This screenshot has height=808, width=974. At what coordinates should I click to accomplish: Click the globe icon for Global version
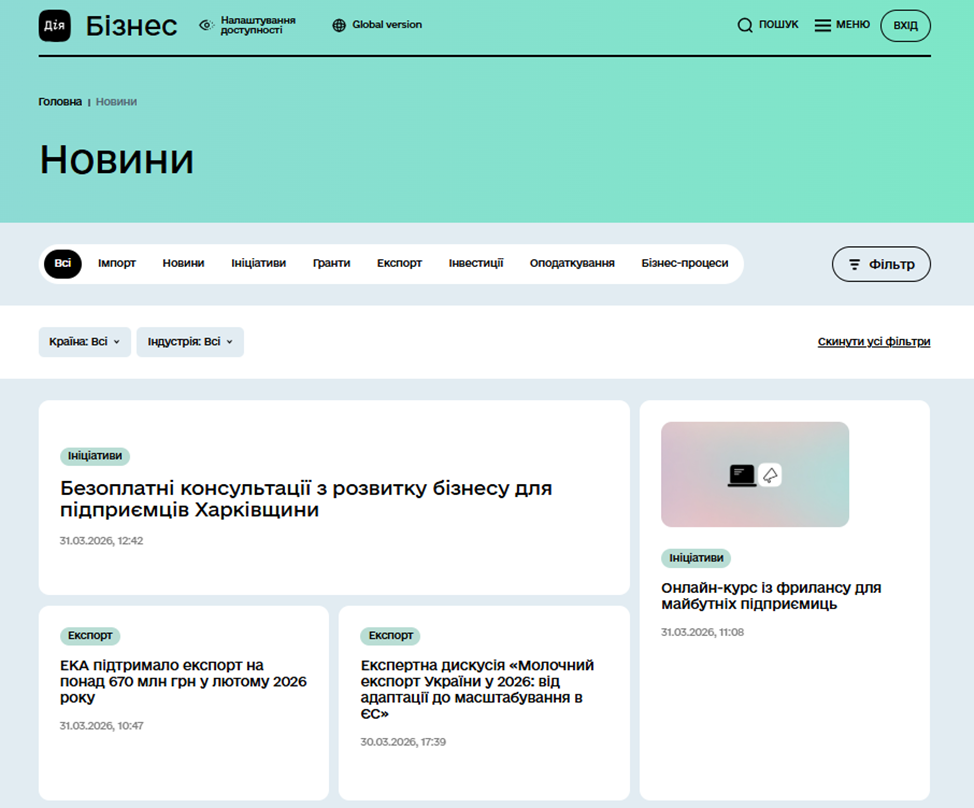click(339, 25)
